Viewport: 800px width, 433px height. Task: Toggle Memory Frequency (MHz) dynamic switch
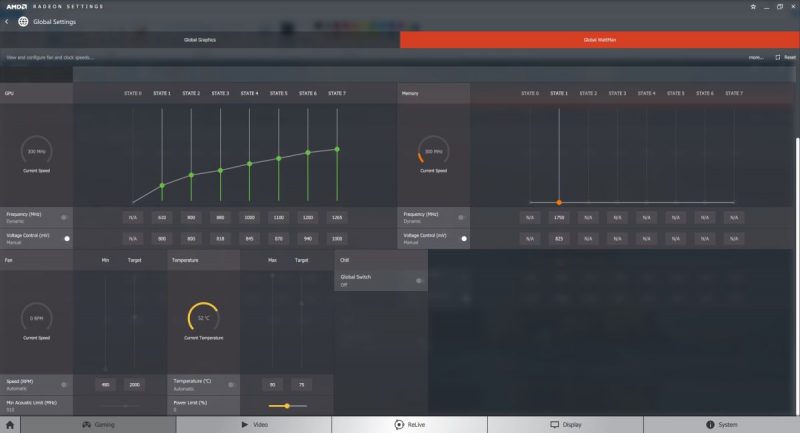[461, 217]
